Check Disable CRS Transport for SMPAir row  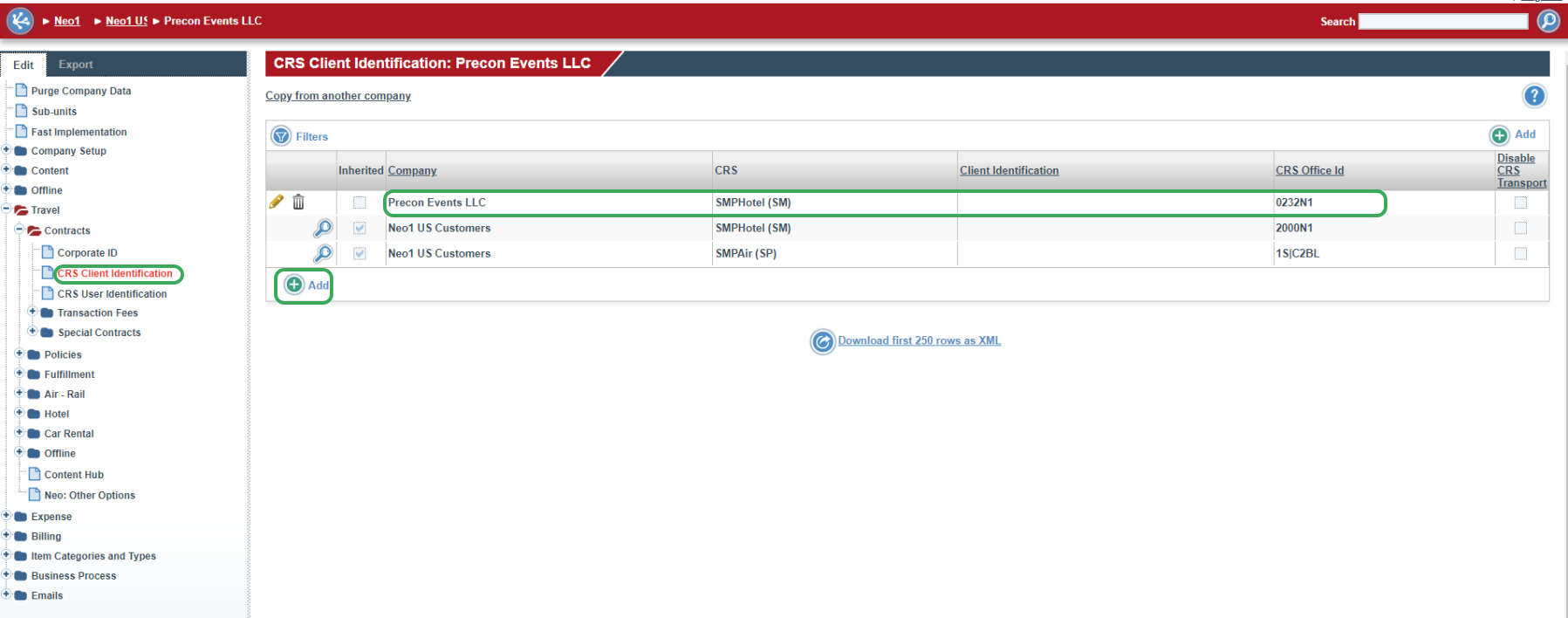click(x=1521, y=253)
